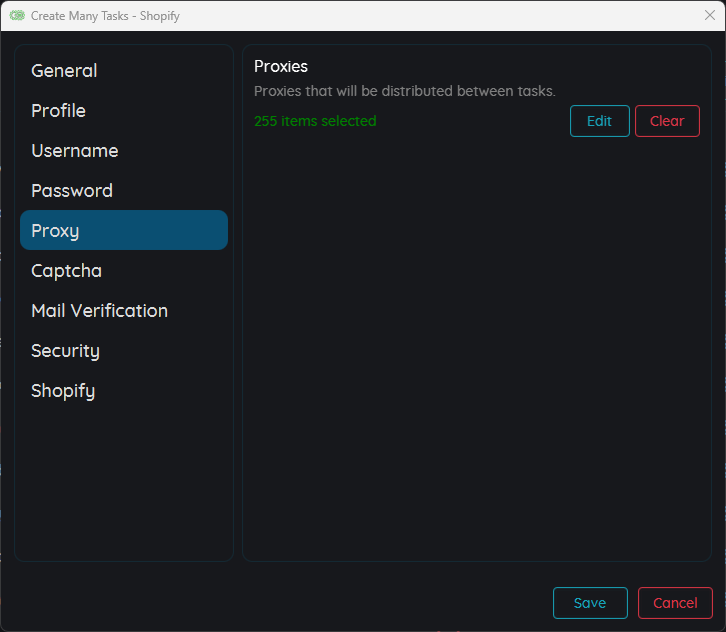Save the task configuration
This screenshot has height=632, width=726.
tap(590, 603)
